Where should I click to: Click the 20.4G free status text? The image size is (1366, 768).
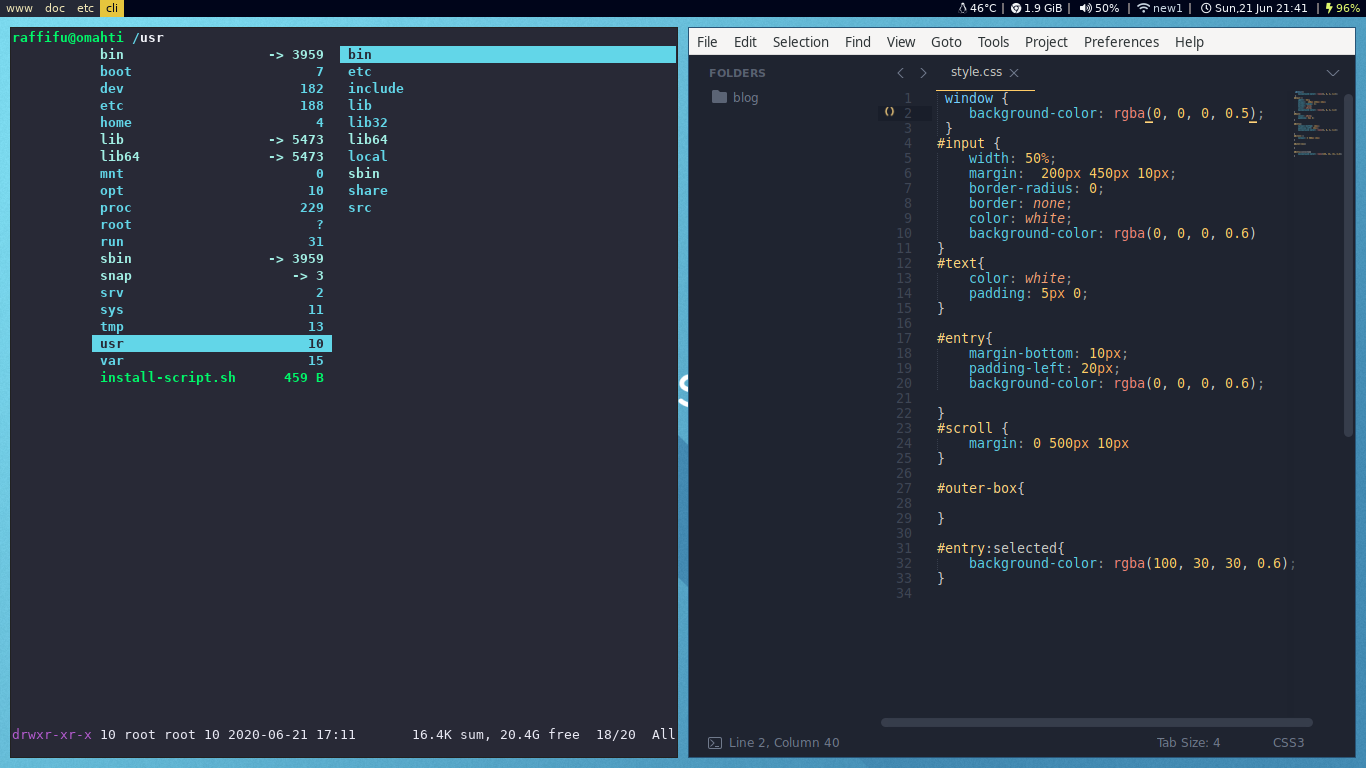(540, 734)
